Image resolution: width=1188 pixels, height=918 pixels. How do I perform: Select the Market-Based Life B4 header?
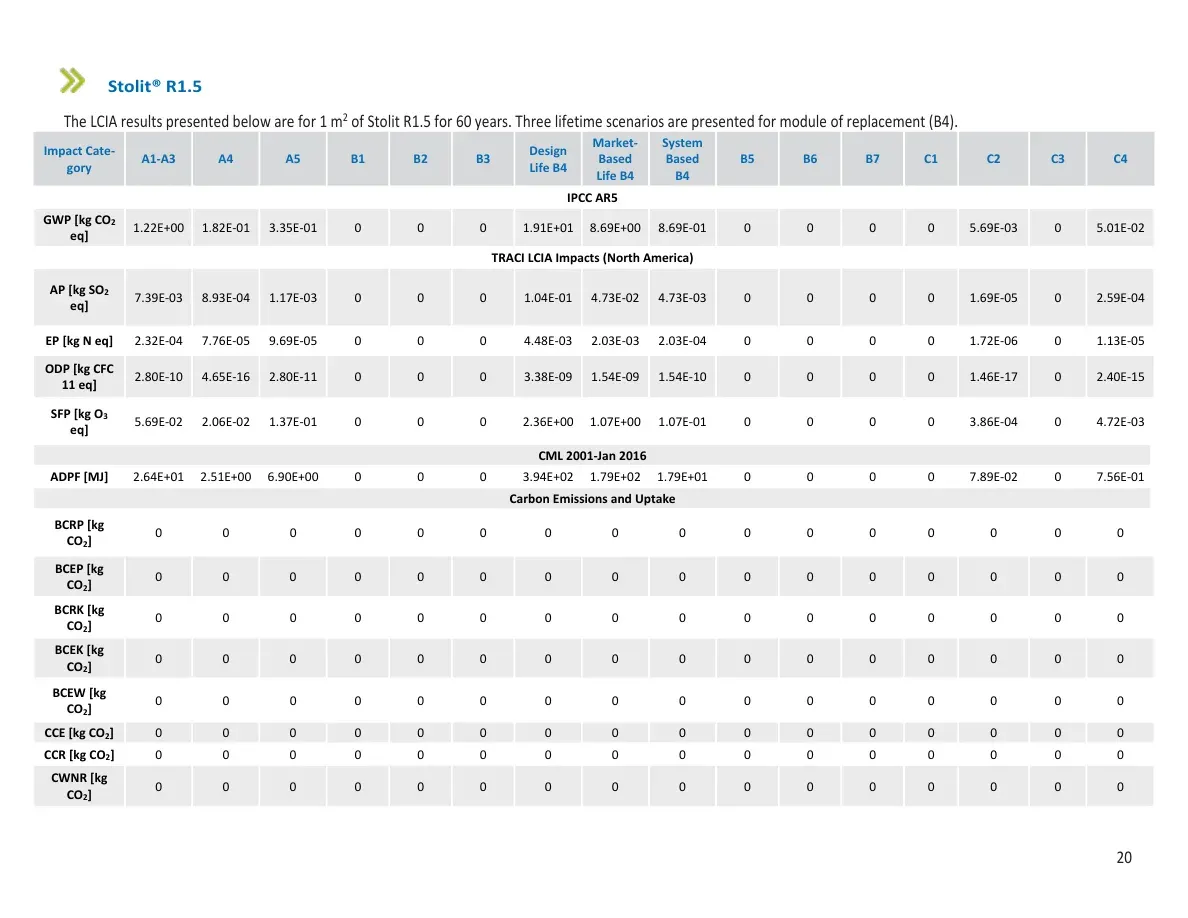coord(614,159)
